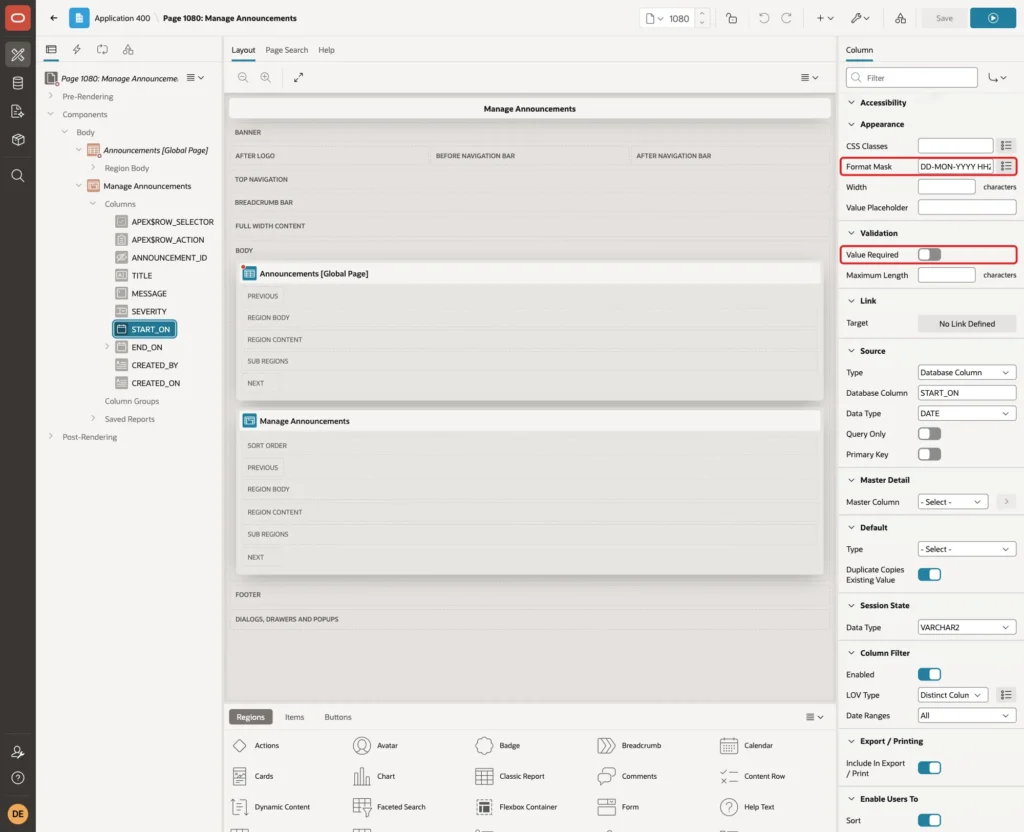Select the Avatar region in gallery
Image resolution: width=1024 pixels, height=832 pixels.
(x=376, y=745)
